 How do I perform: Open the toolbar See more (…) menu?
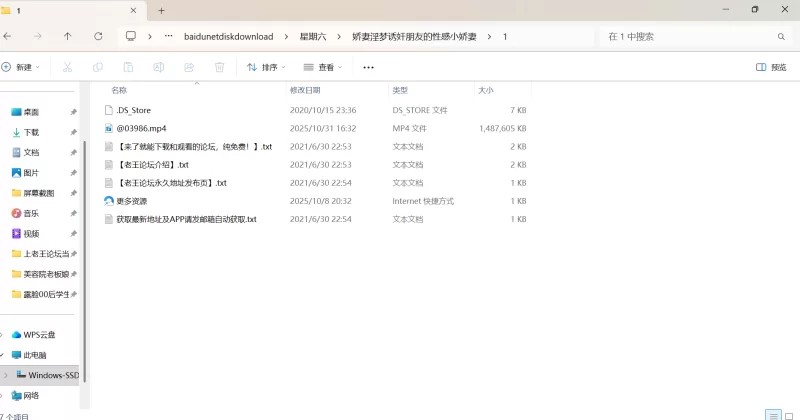pos(368,67)
